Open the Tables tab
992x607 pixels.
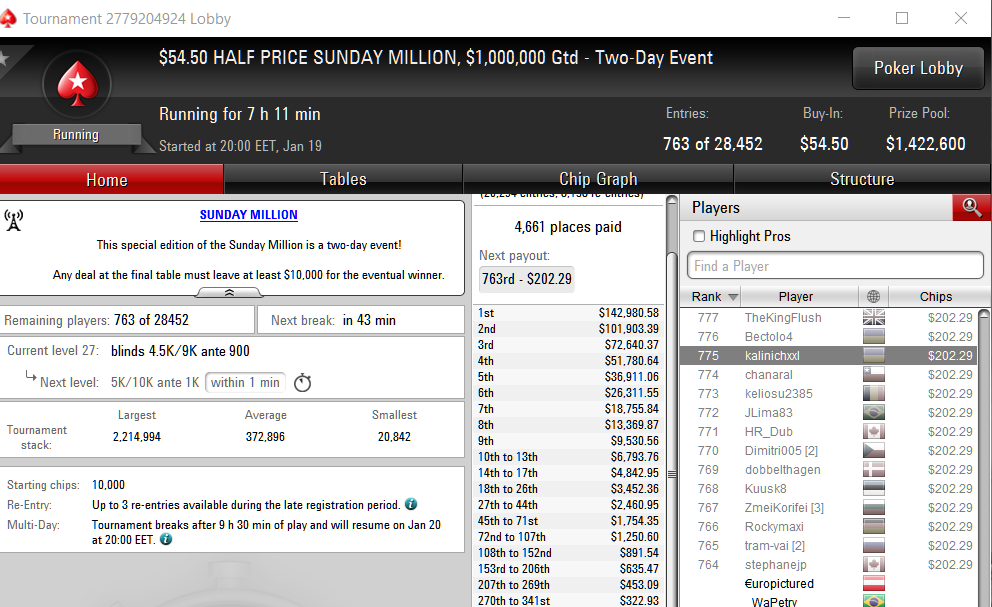point(343,179)
